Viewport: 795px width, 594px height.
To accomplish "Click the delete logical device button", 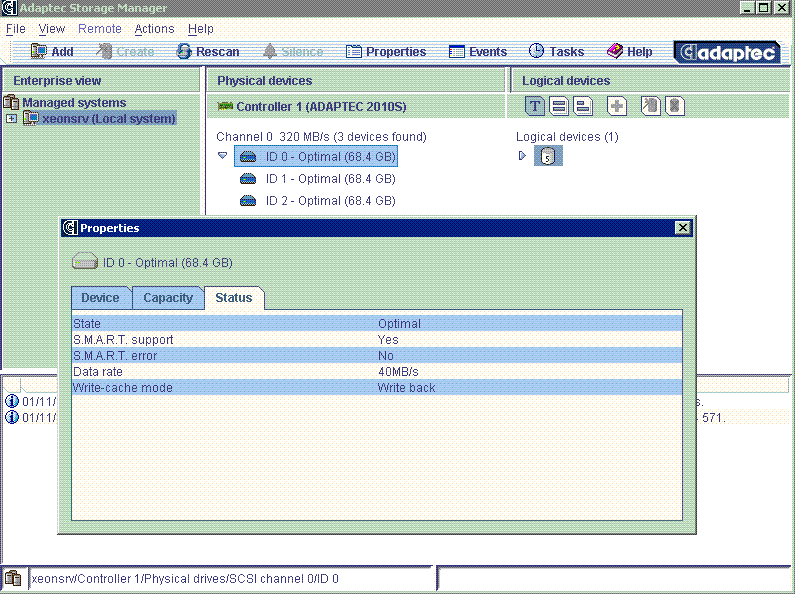I will [x=674, y=106].
